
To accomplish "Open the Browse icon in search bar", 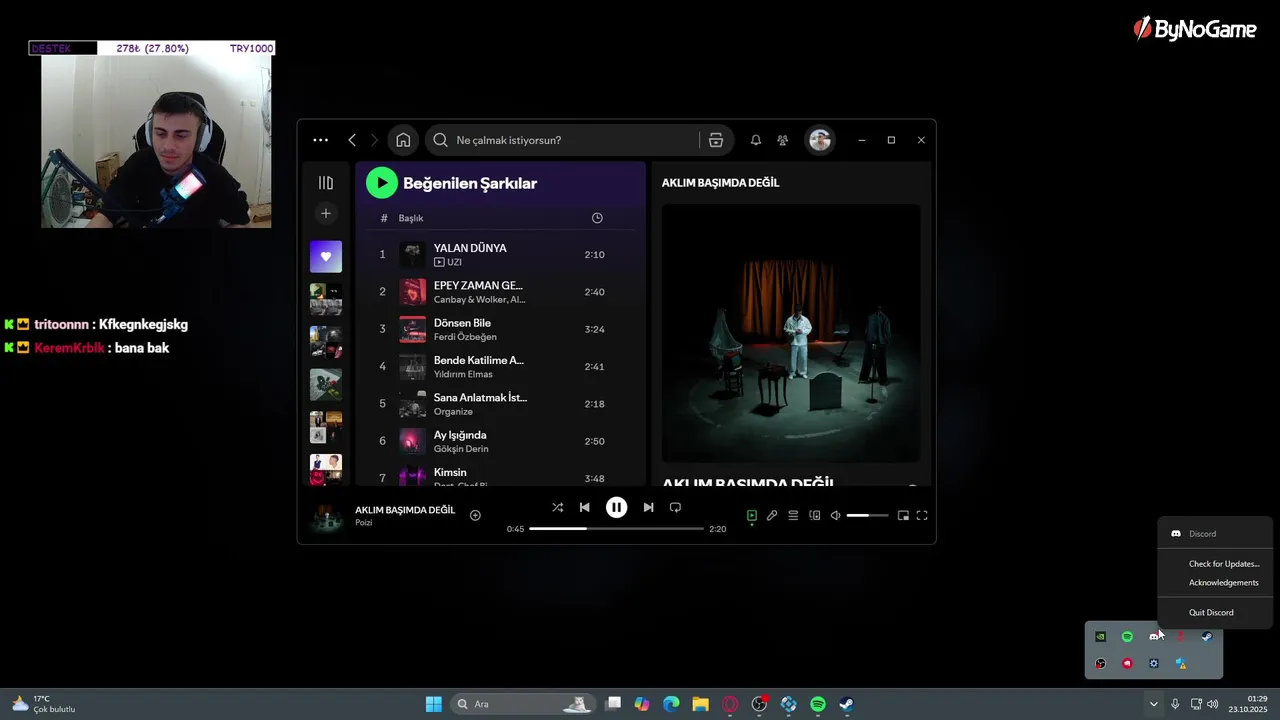I will click(x=716, y=140).
